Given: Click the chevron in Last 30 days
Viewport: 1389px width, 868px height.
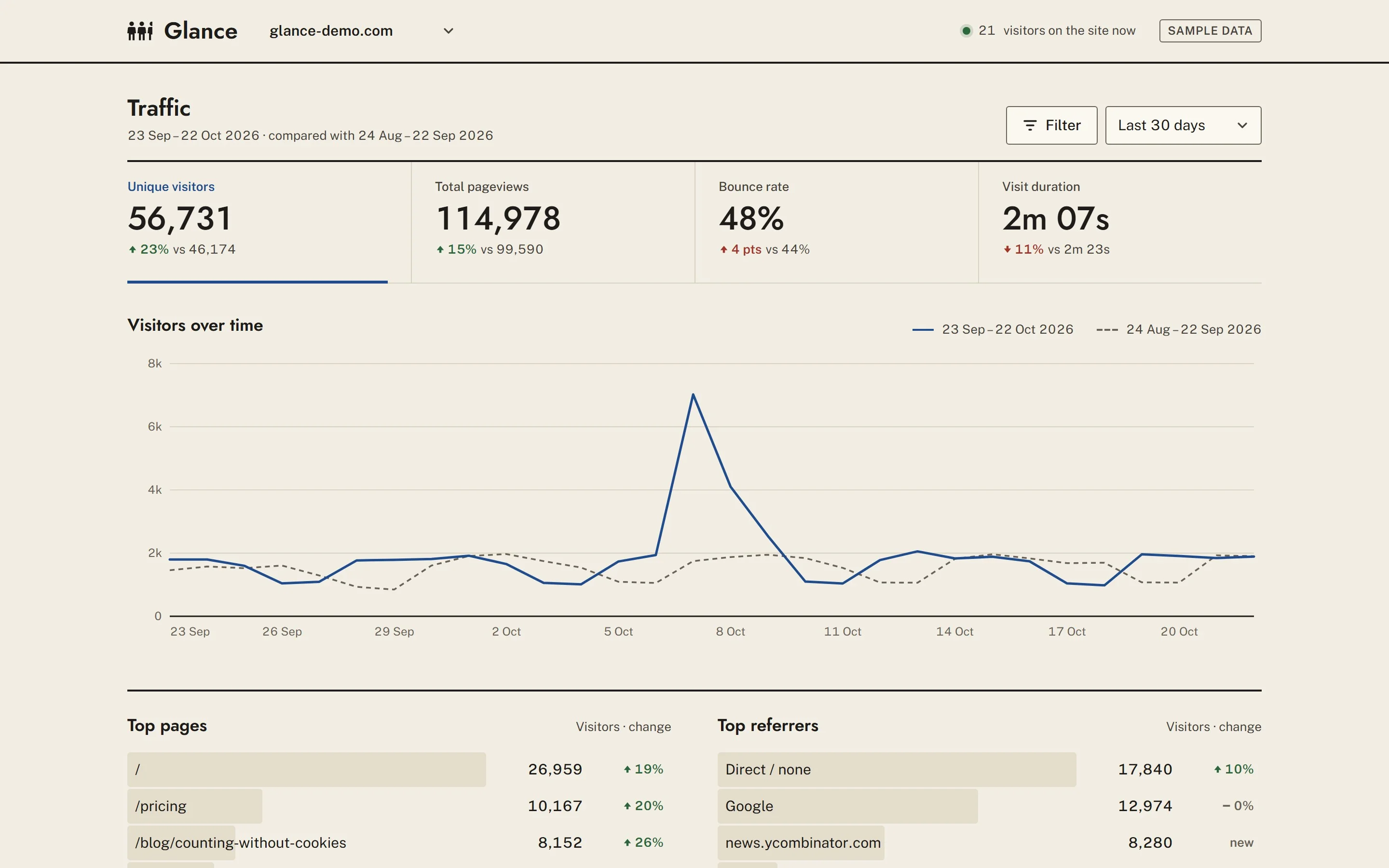Looking at the screenshot, I should point(1242,125).
